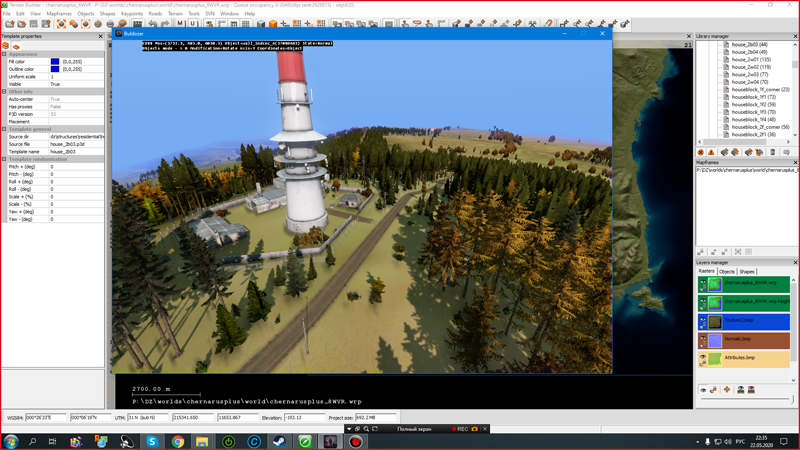Toggle visibility of first chernarusplus wrp layer
Viewport: 800px width, 450px height.
[703, 284]
